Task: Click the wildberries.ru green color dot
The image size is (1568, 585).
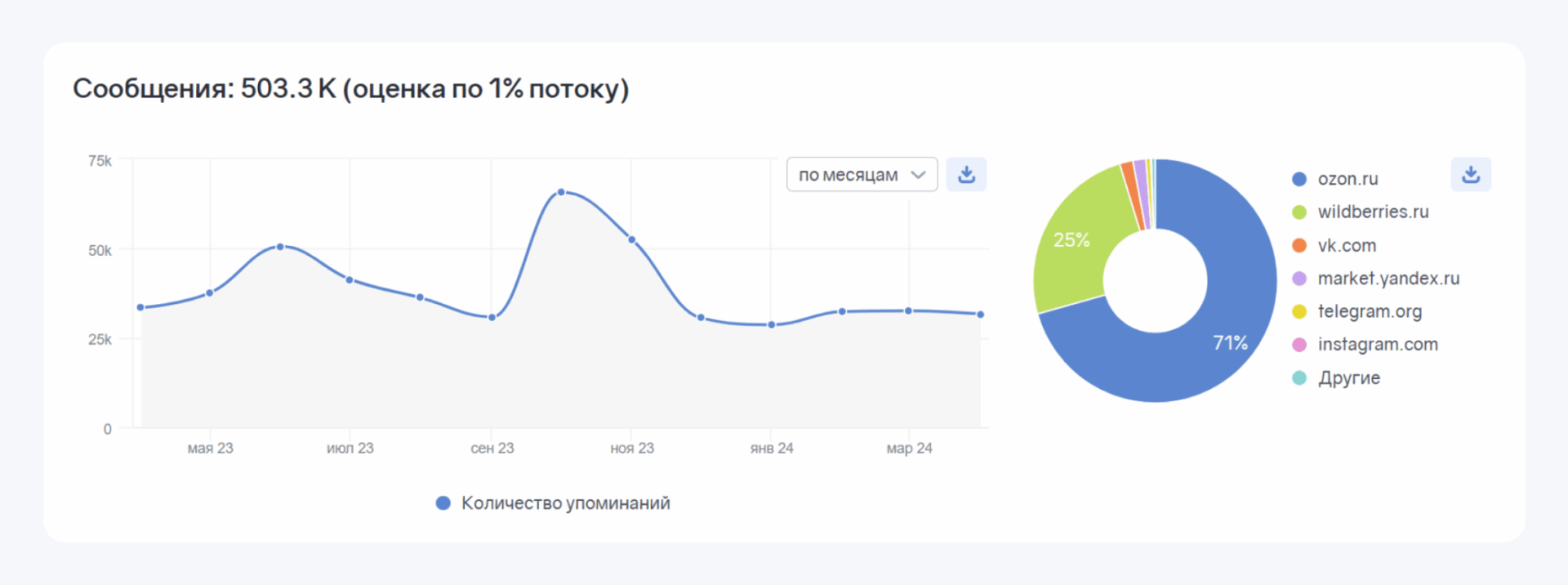Action: point(1299,212)
